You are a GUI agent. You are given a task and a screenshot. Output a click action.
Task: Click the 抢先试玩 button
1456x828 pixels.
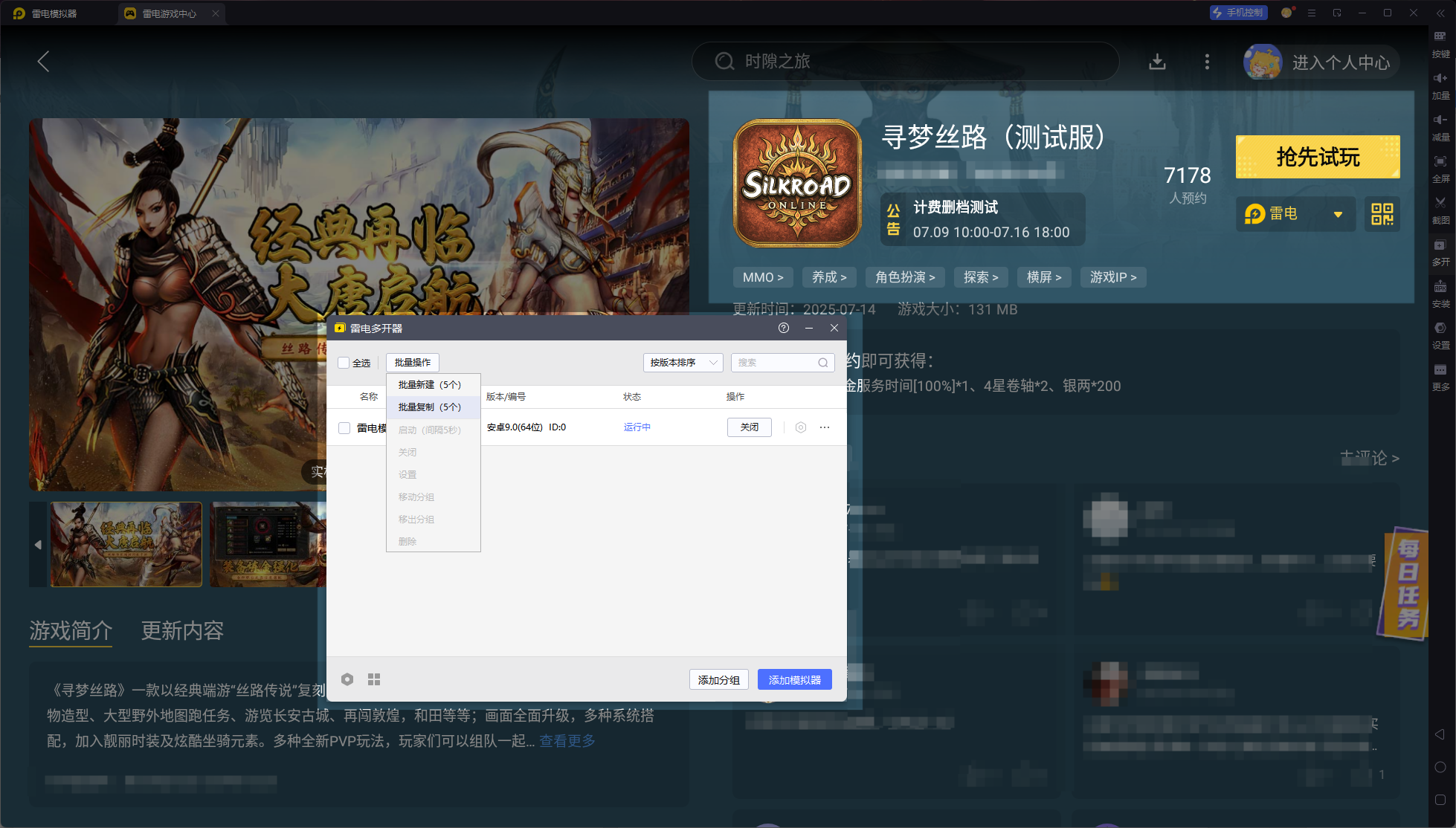click(x=1316, y=157)
